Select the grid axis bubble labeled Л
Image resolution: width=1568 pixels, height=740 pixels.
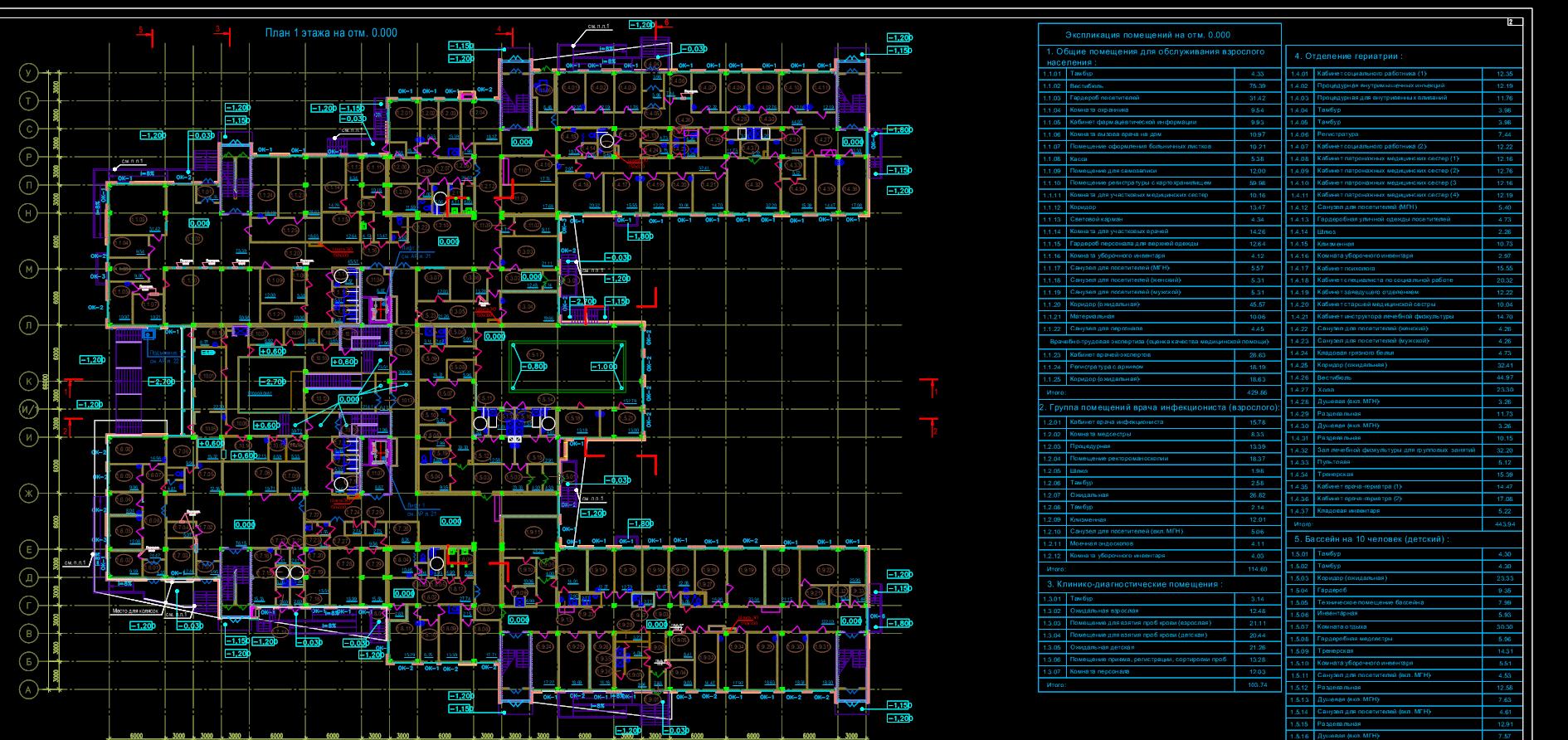click(30, 325)
